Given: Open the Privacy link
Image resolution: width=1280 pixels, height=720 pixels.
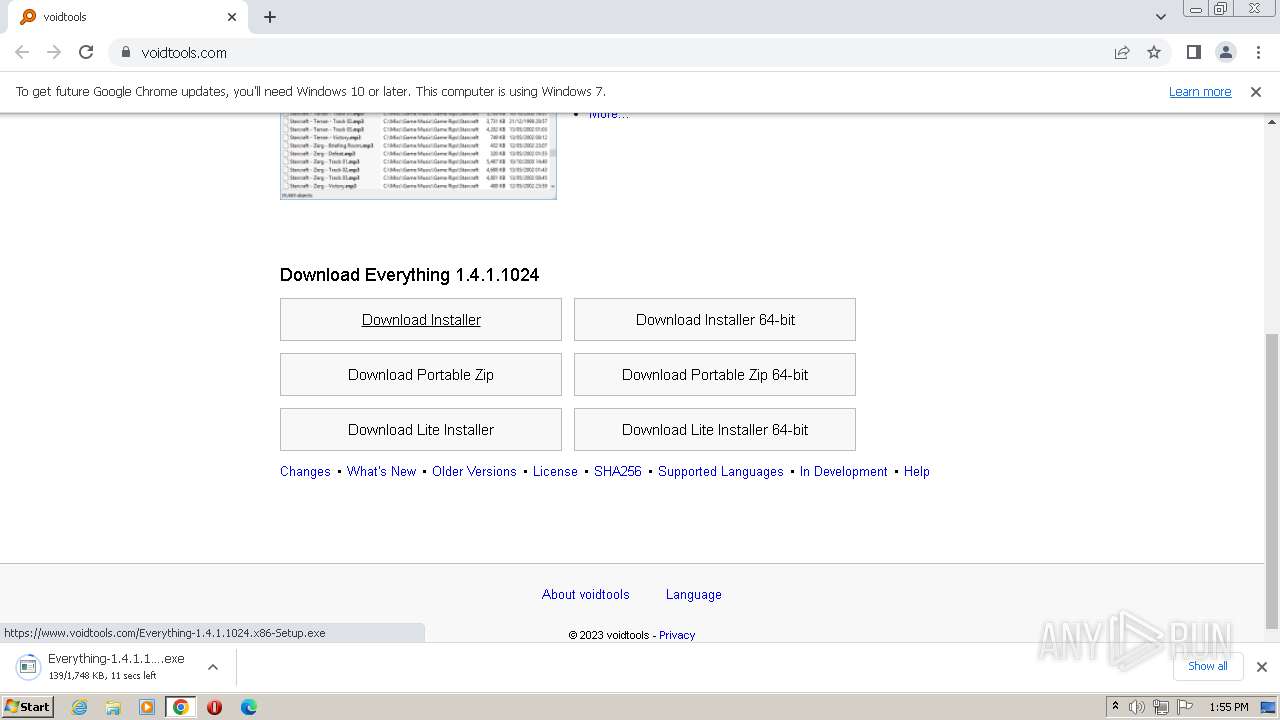Looking at the screenshot, I should [x=677, y=635].
